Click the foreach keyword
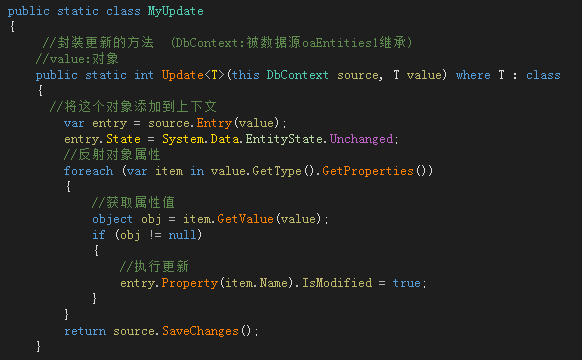 [x=88, y=171]
